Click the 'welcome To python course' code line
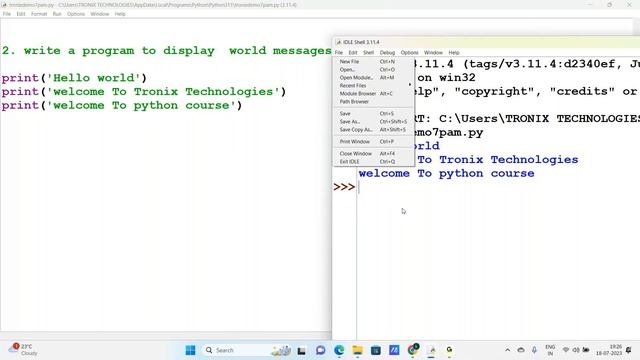Screen dimensions: 640x360 (x=122, y=105)
